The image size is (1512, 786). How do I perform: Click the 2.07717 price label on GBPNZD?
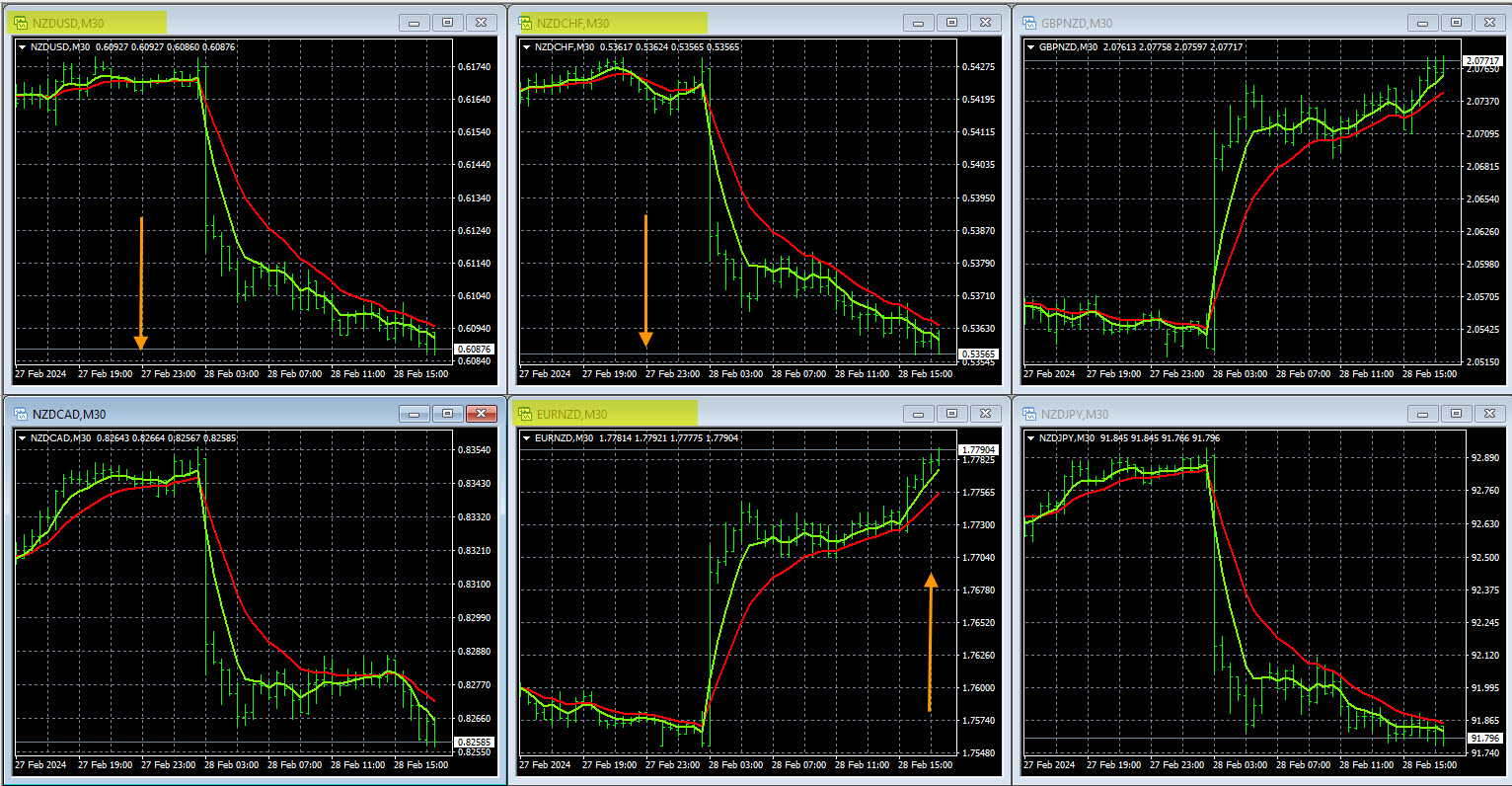click(1482, 60)
